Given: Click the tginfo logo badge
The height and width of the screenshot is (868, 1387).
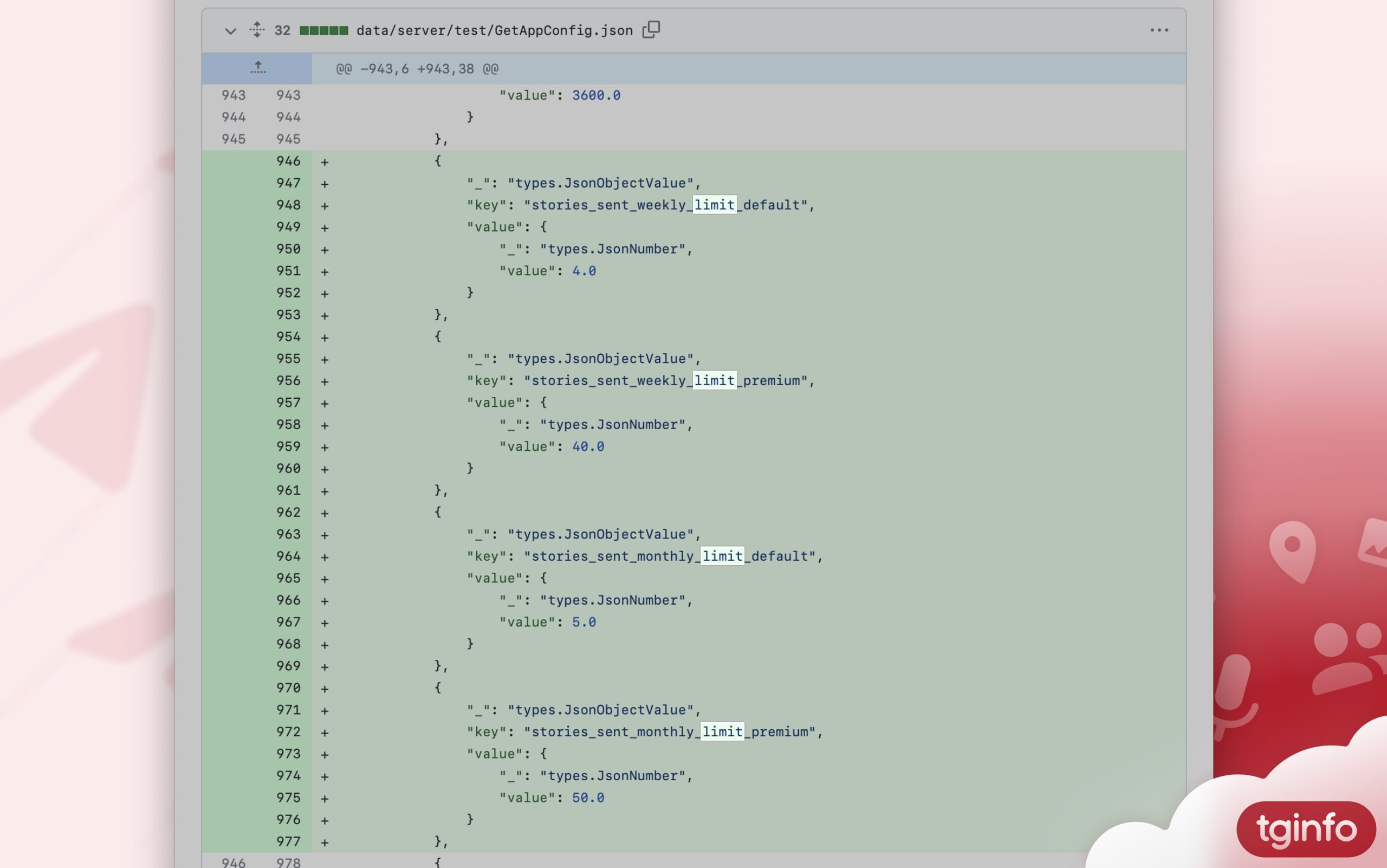Looking at the screenshot, I should click(1306, 829).
